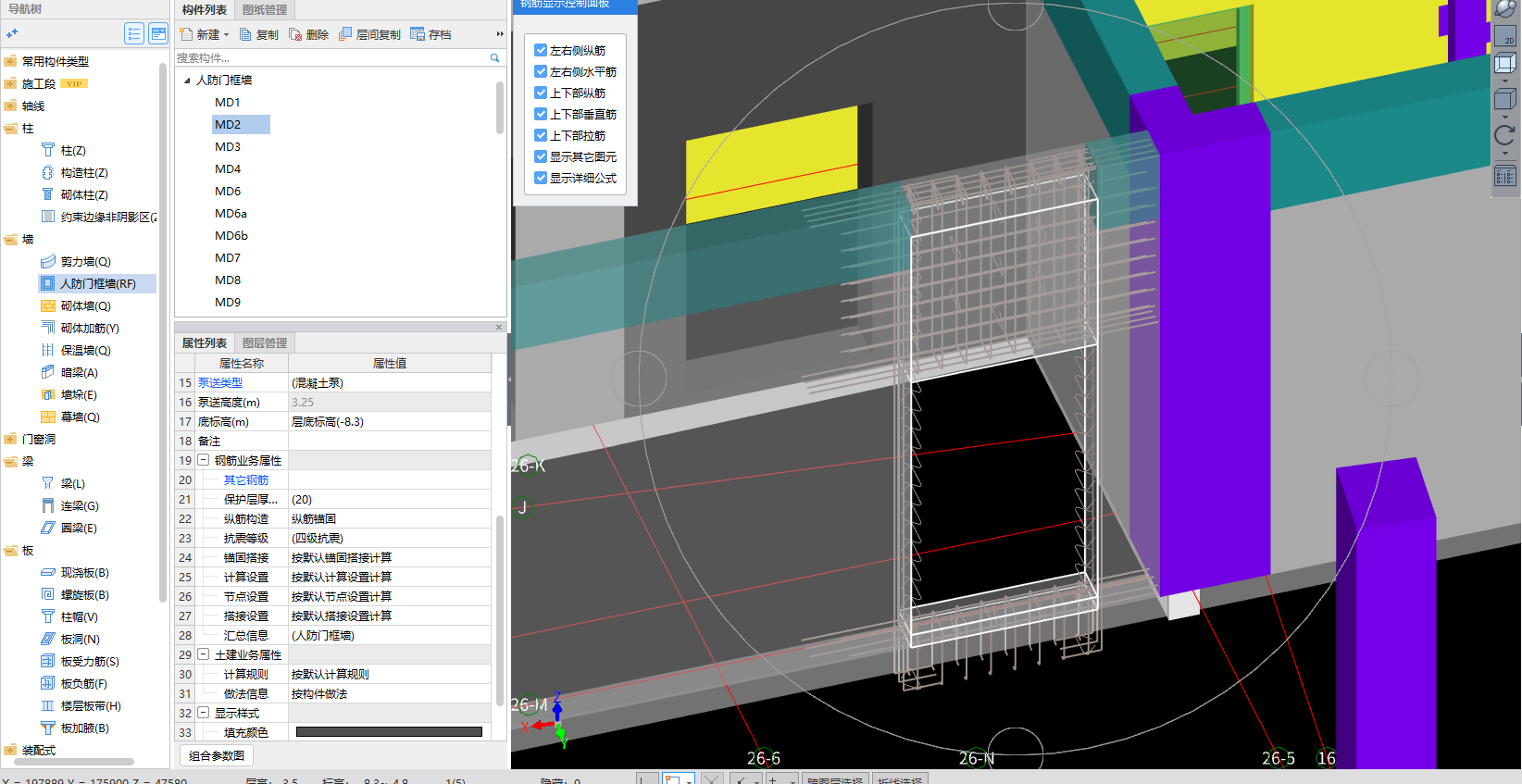
Task: Switch navigation tree to list view icon
Action: click(134, 34)
